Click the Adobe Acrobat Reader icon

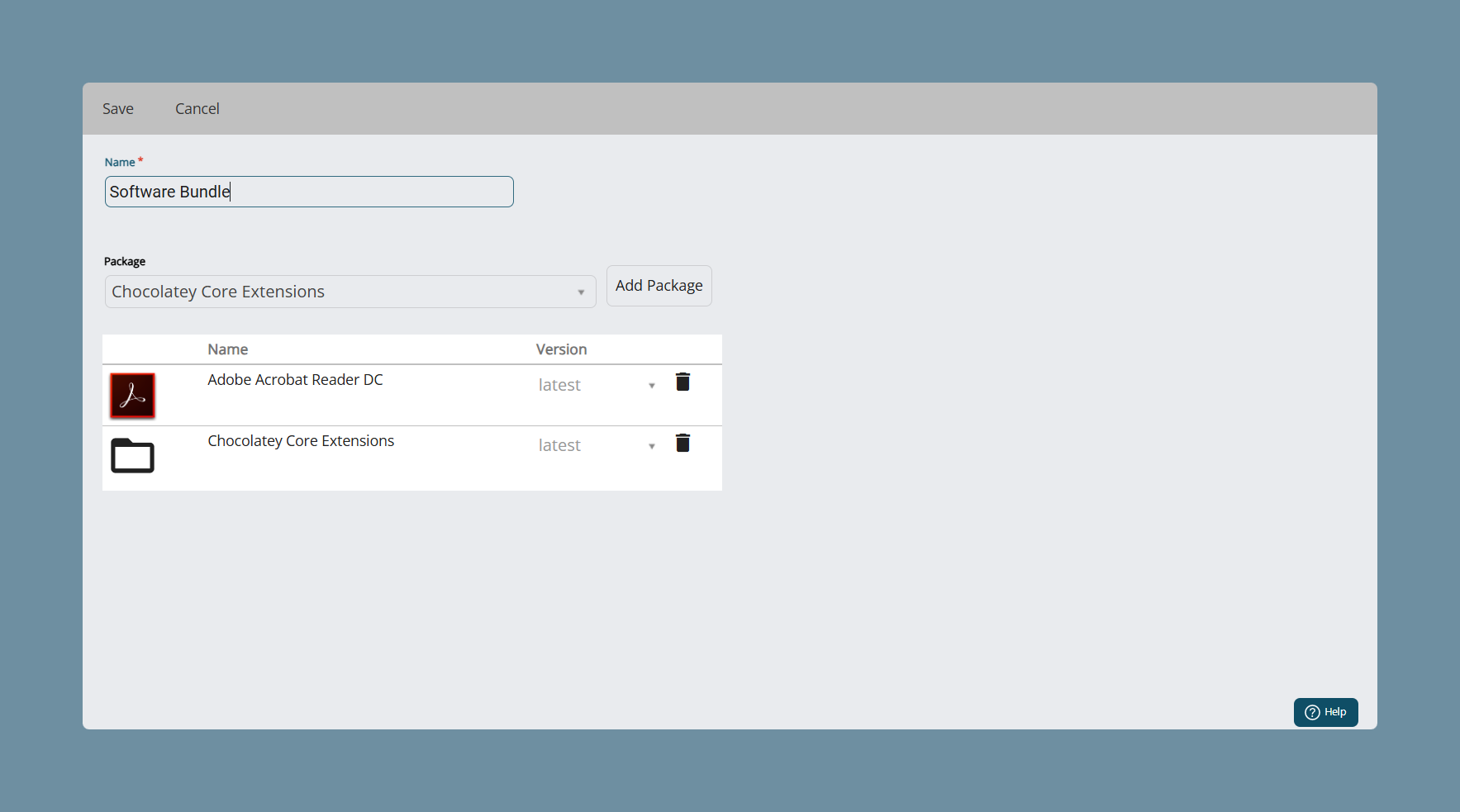[132, 396]
